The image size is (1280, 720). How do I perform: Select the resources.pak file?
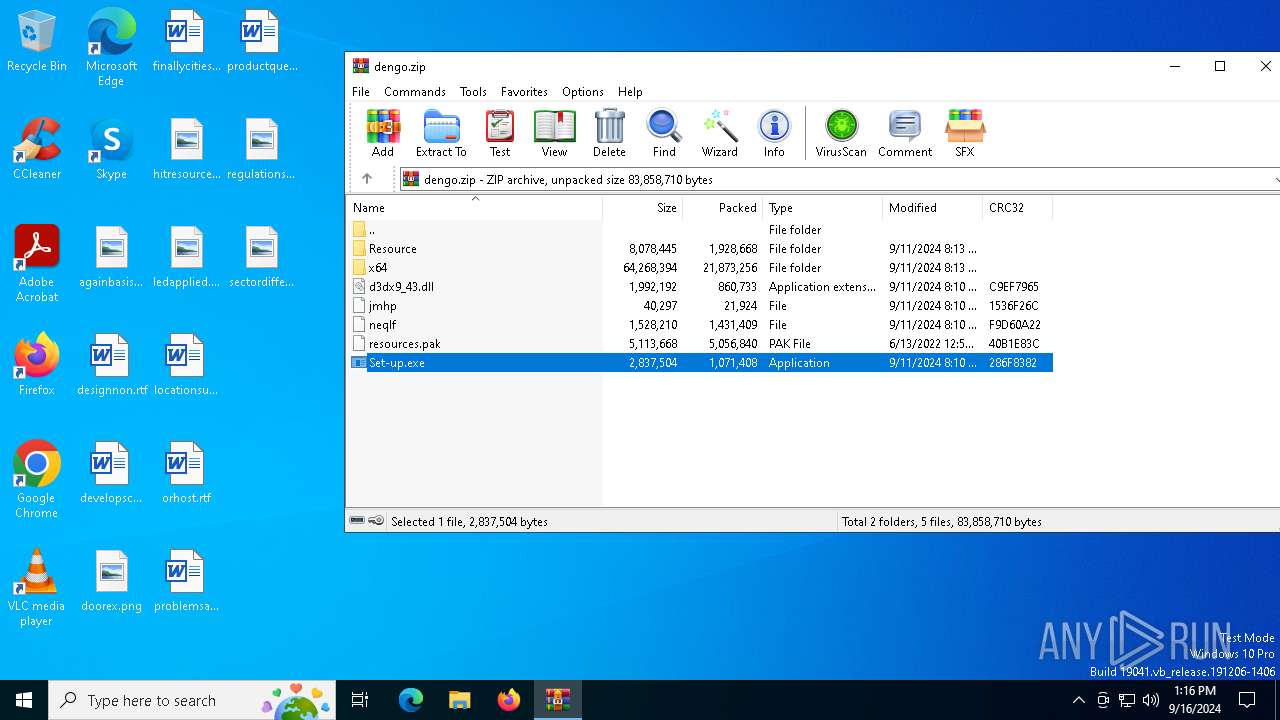tap(700, 344)
